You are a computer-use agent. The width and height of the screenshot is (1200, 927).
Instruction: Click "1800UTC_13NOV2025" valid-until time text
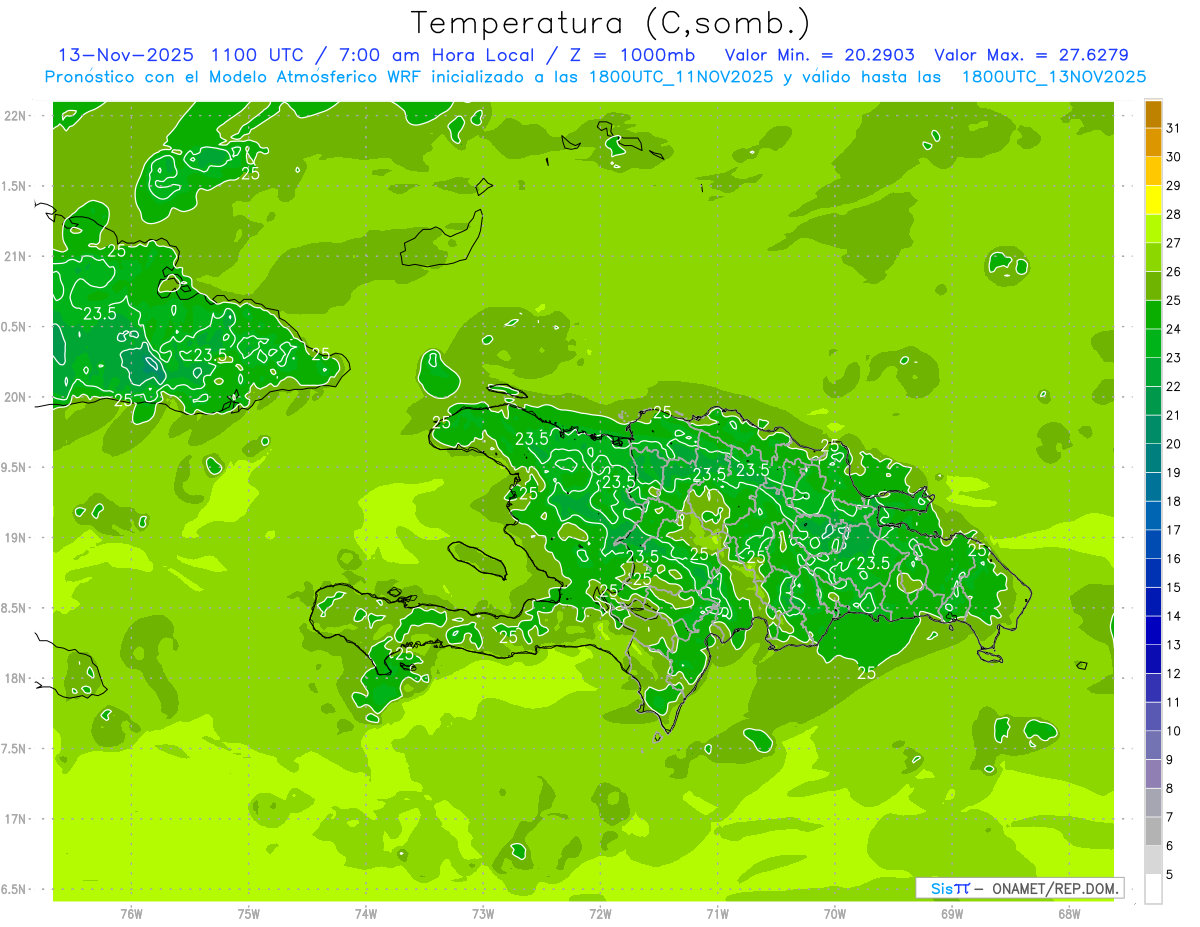1054,77
